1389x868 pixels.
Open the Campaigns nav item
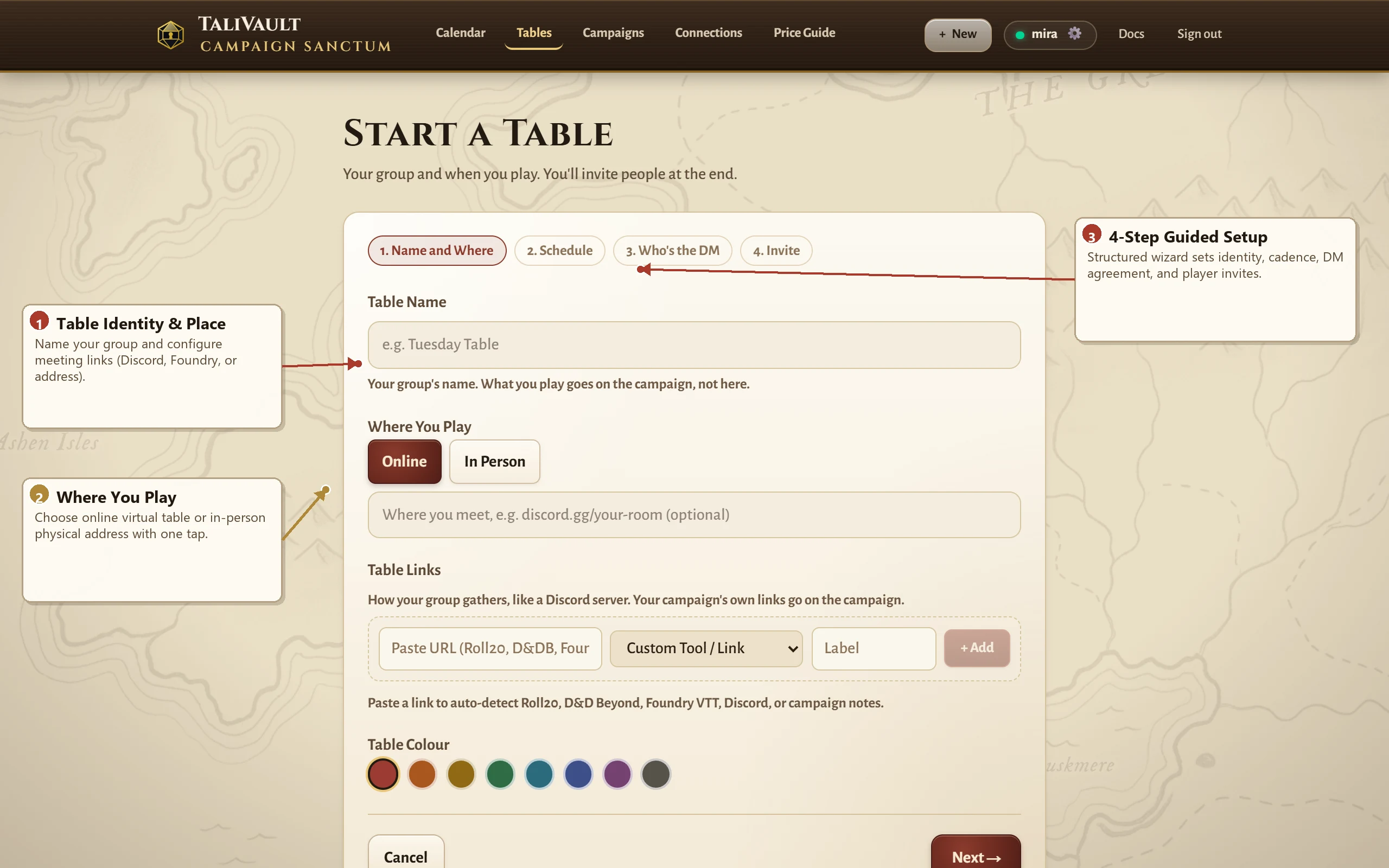click(x=613, y=33)
